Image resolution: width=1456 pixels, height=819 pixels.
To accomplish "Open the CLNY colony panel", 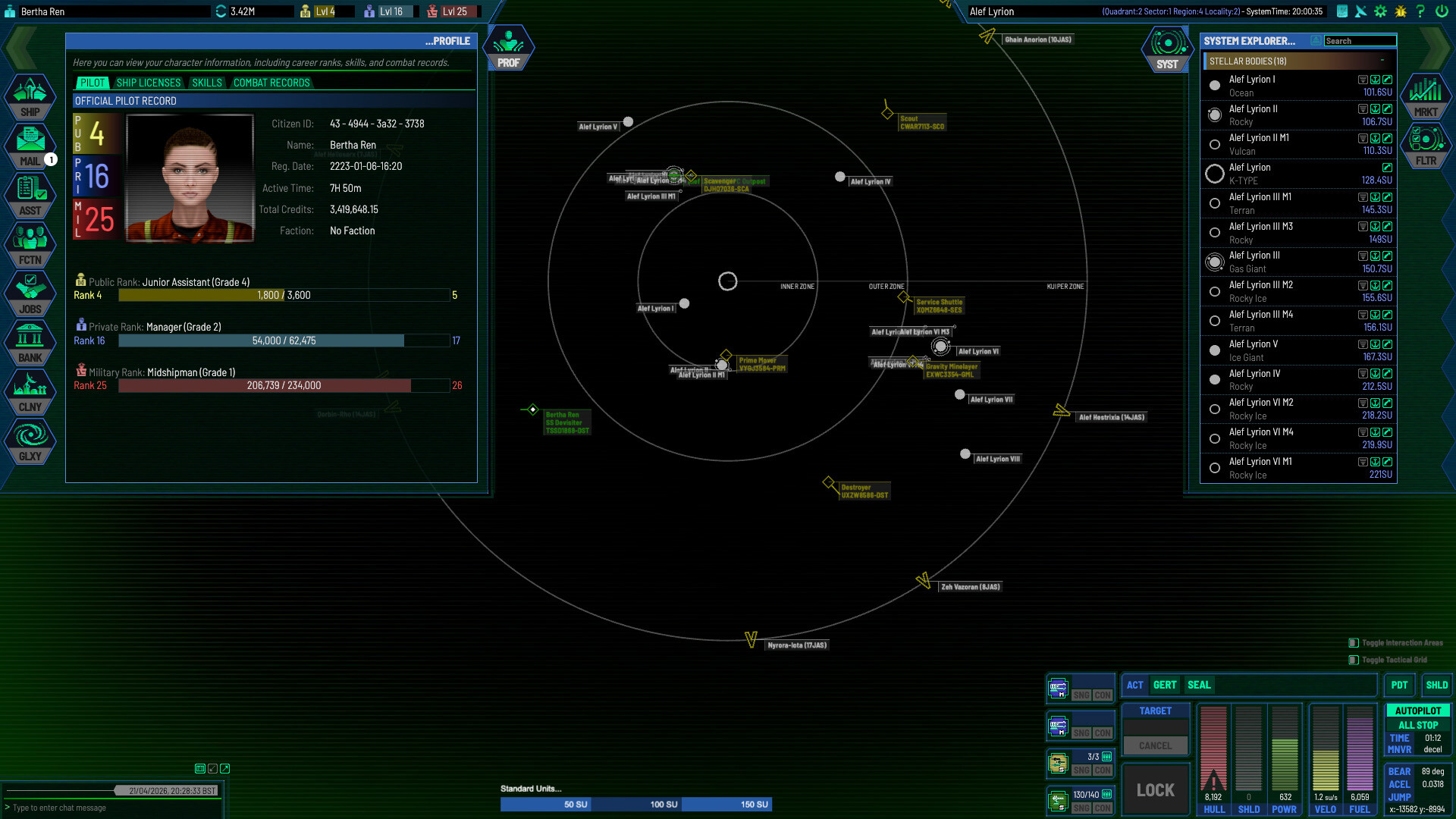I will (30, 392).
